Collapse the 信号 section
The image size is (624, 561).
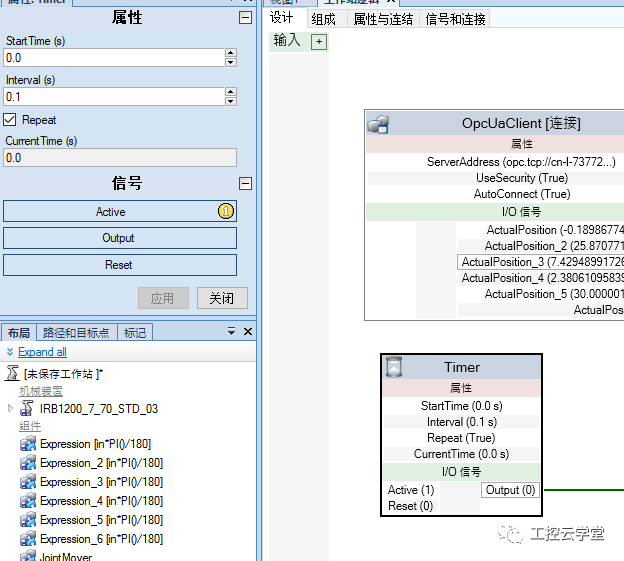(x=245, y=183)
